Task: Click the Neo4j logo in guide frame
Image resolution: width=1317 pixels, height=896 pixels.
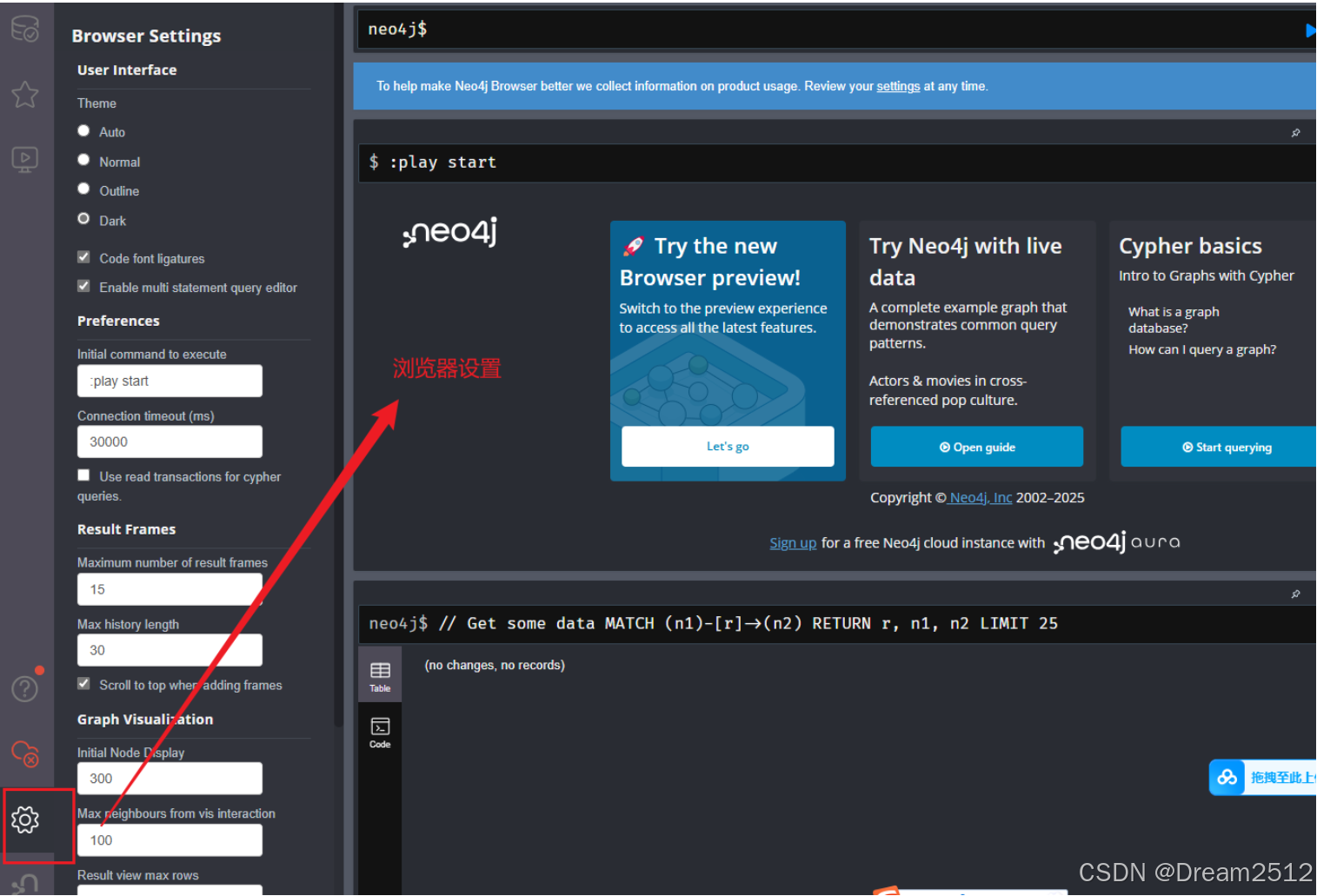Action: pos(450,232)
